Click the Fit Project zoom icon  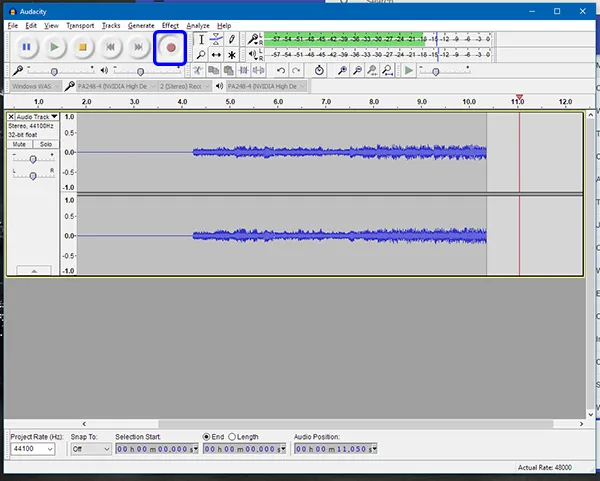click(x=388, y=70)
